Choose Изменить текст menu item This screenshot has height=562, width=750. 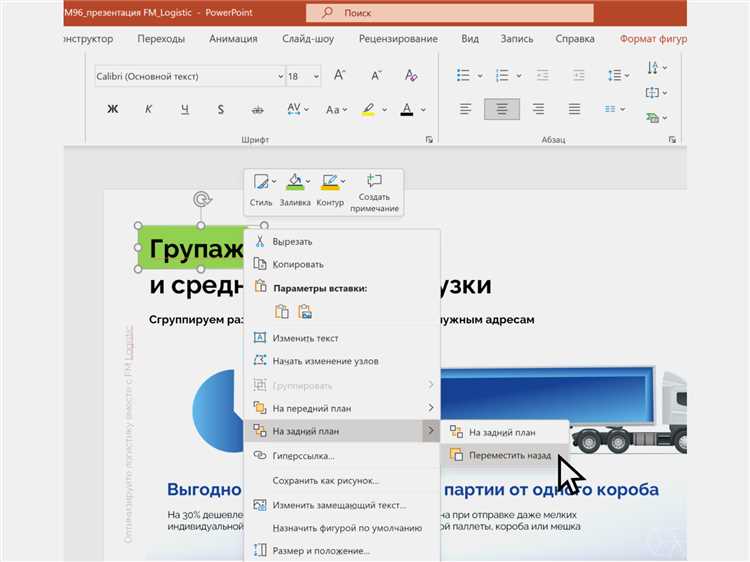(342, 338)
